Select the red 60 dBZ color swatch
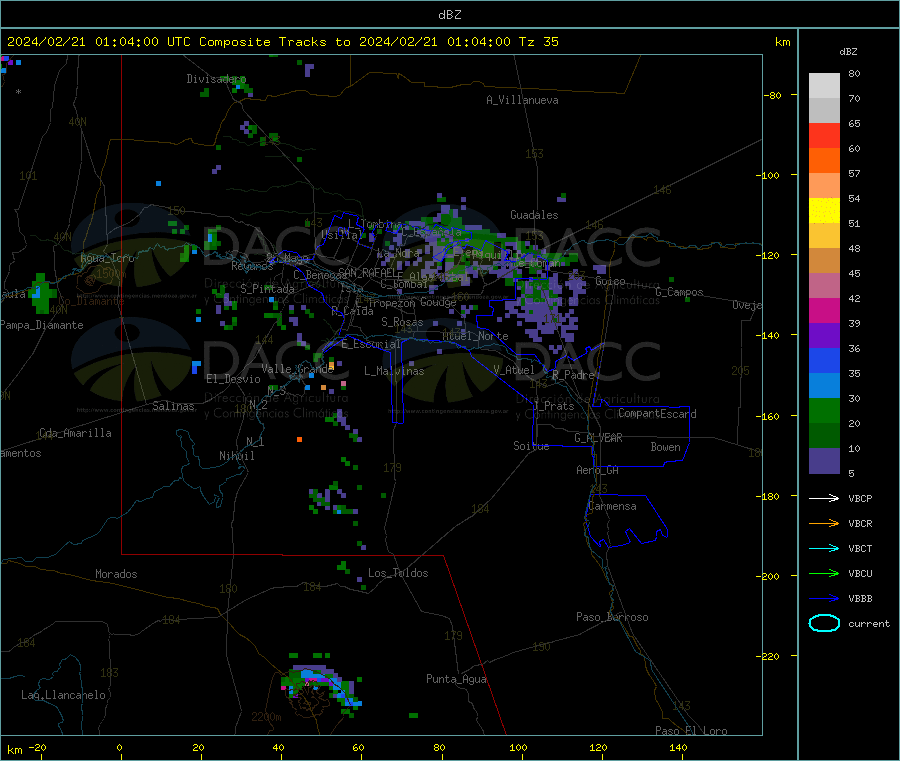This screenshot has height=761, width=900. [824, 135]
